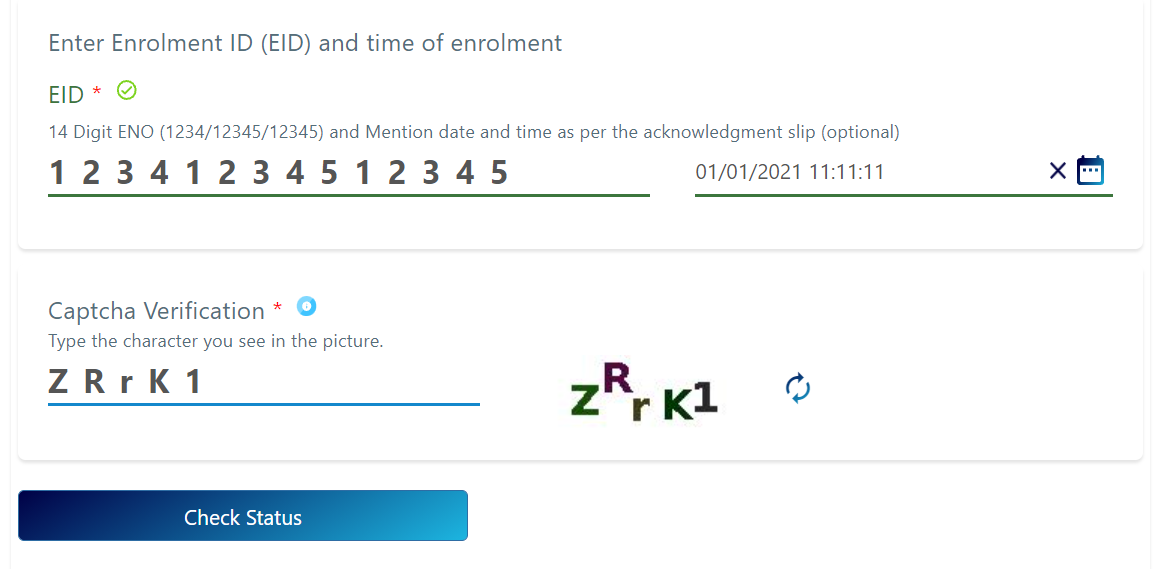
Task: Click the captcha picture
Action: (x=644, y=392)
